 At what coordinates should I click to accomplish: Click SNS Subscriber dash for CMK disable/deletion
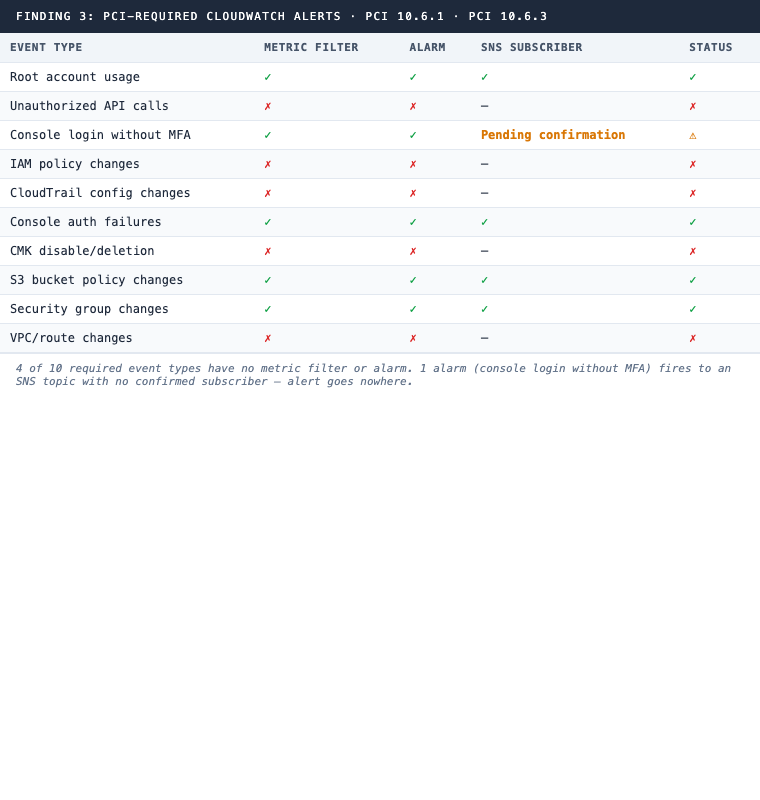pos(485,251)
